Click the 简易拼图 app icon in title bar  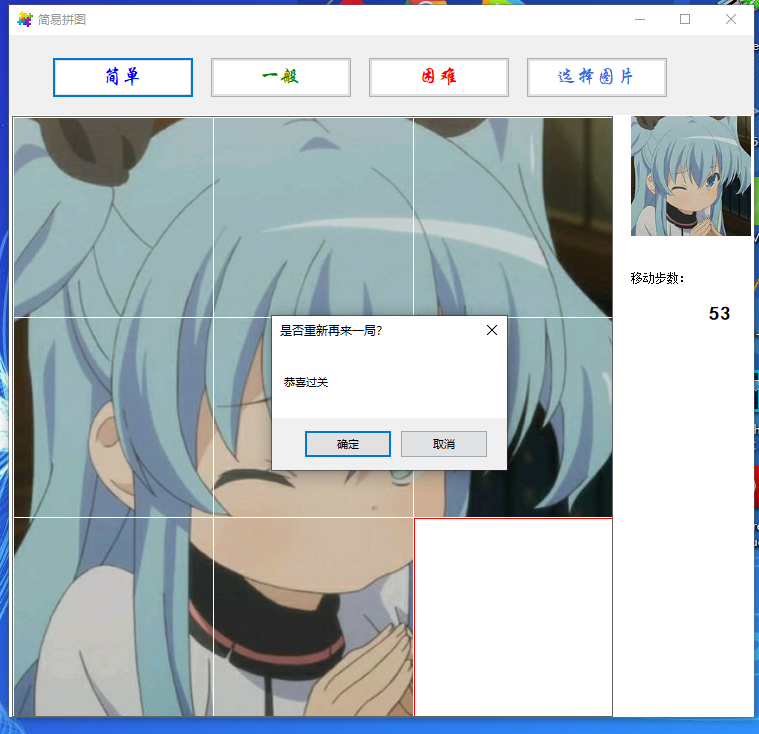click(24, 19)
